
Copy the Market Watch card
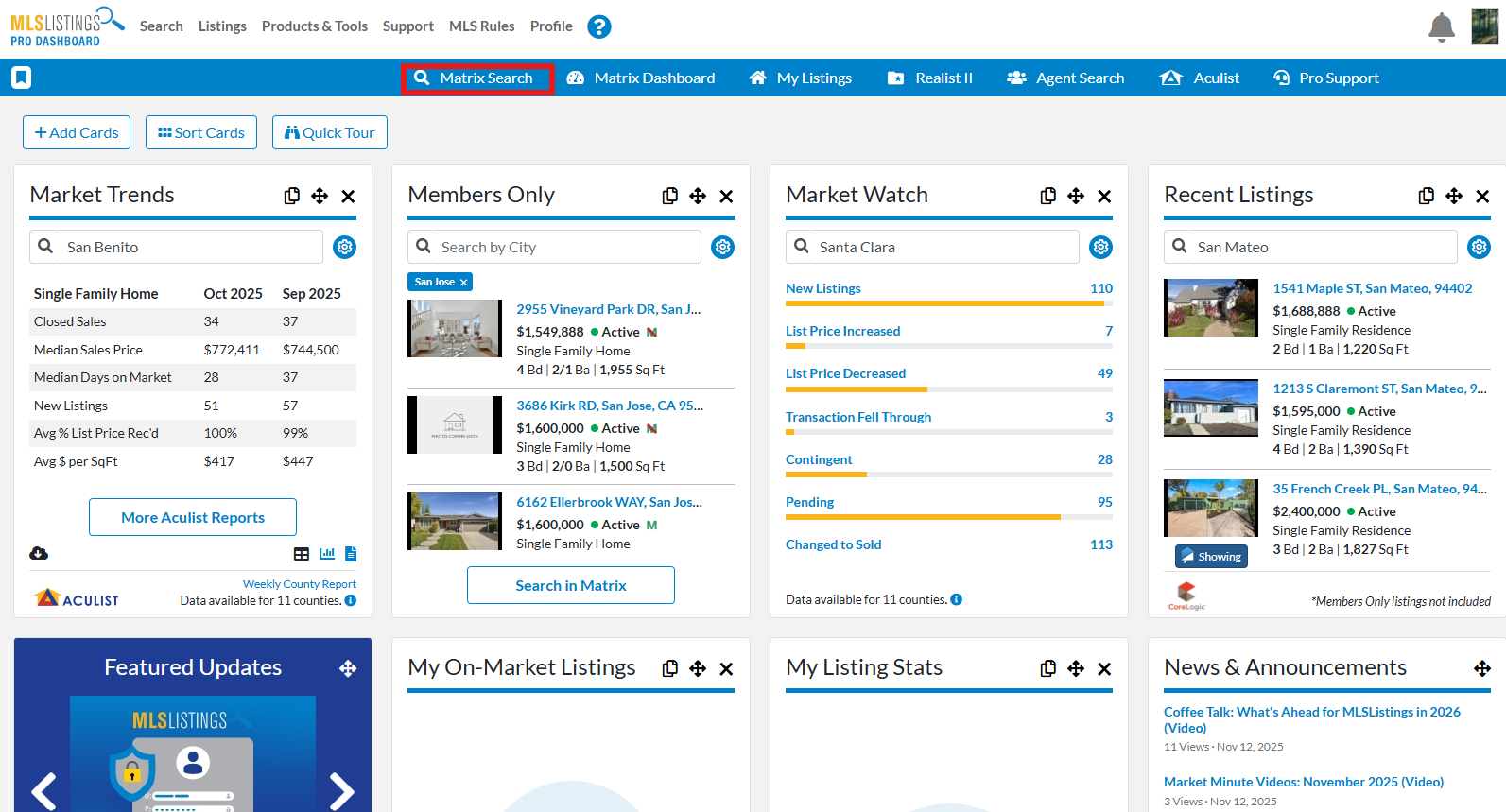(1047, 196)
